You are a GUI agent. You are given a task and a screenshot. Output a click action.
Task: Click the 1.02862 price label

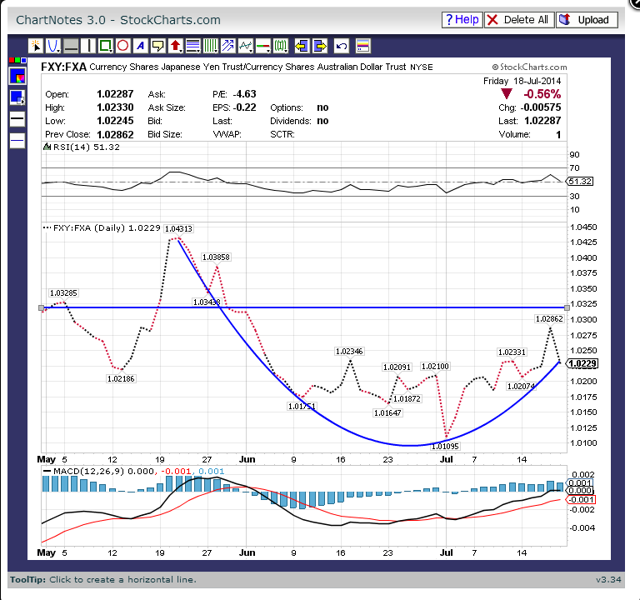pyautogui.click(x=549, y=319)
